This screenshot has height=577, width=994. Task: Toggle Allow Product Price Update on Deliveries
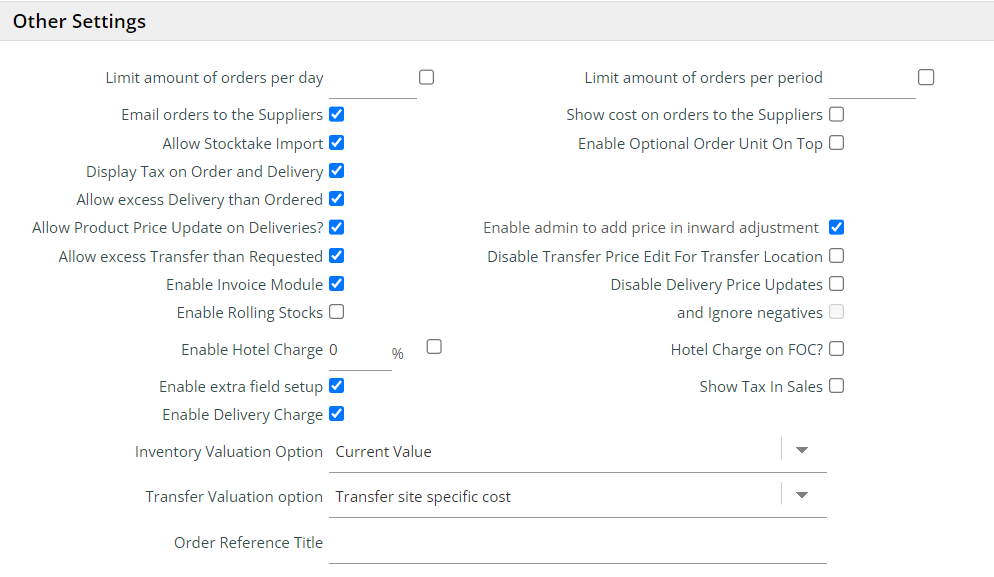337,227
